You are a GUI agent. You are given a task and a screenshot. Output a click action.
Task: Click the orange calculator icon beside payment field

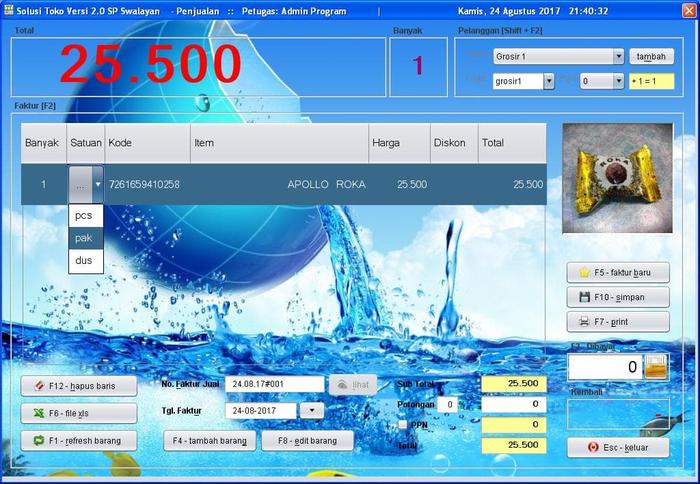pos(655,367)
